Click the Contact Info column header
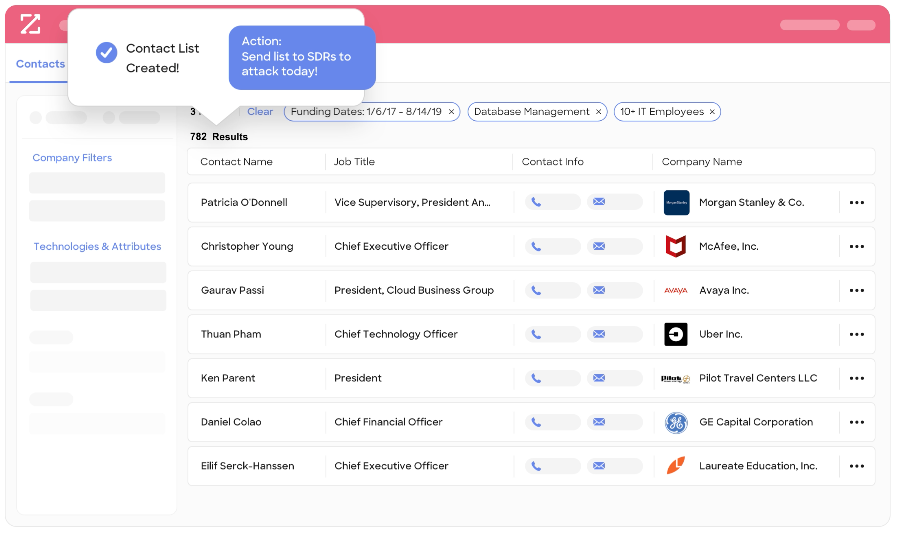 click(x=552, y=162)
